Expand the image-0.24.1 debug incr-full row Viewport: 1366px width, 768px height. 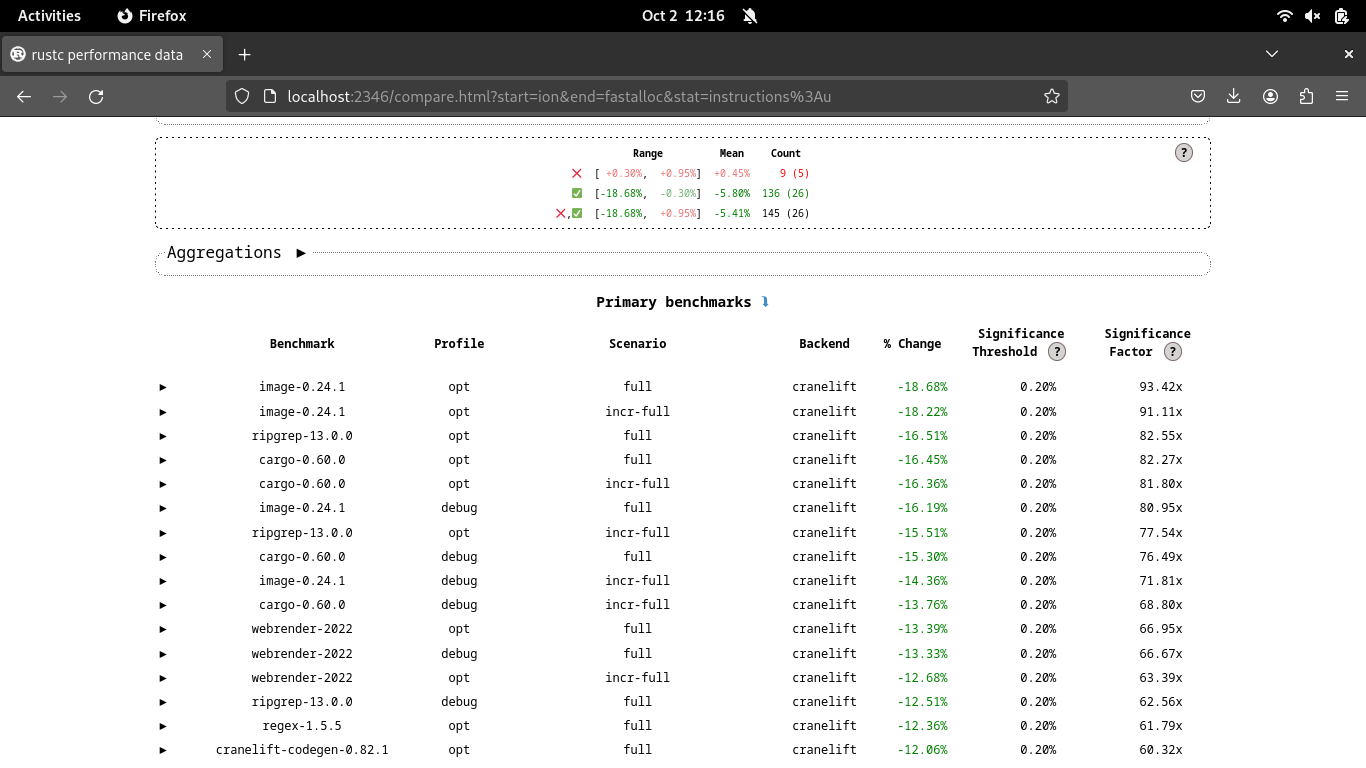(163, 581)
